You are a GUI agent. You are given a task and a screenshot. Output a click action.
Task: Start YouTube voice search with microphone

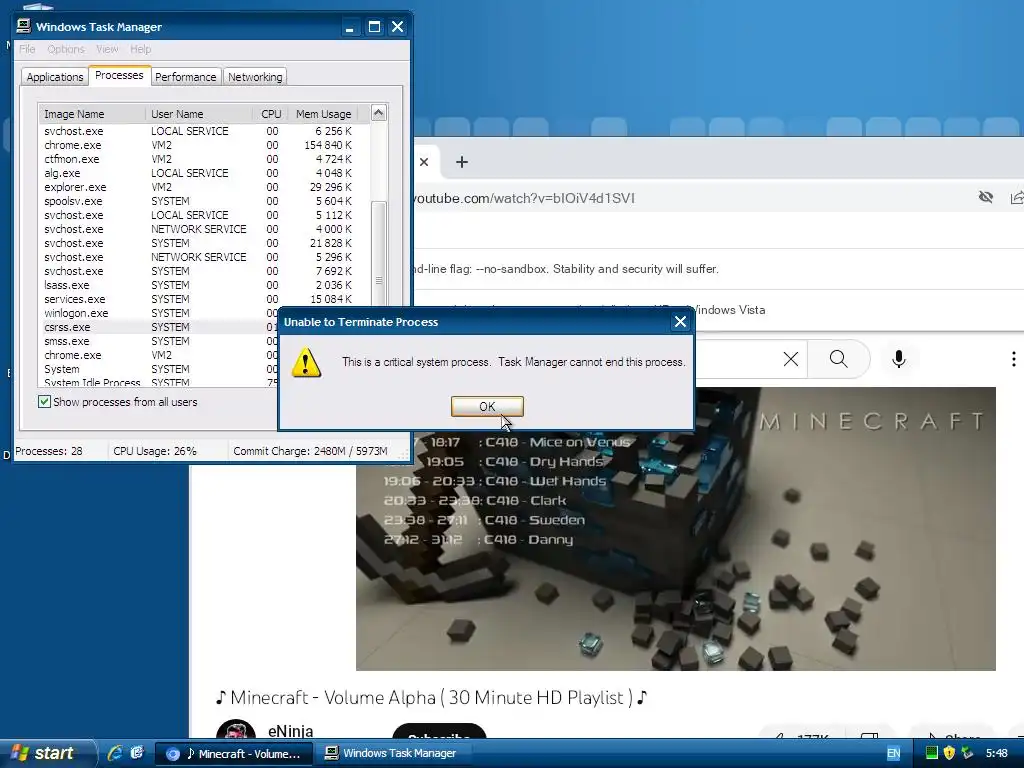[899, 359]
